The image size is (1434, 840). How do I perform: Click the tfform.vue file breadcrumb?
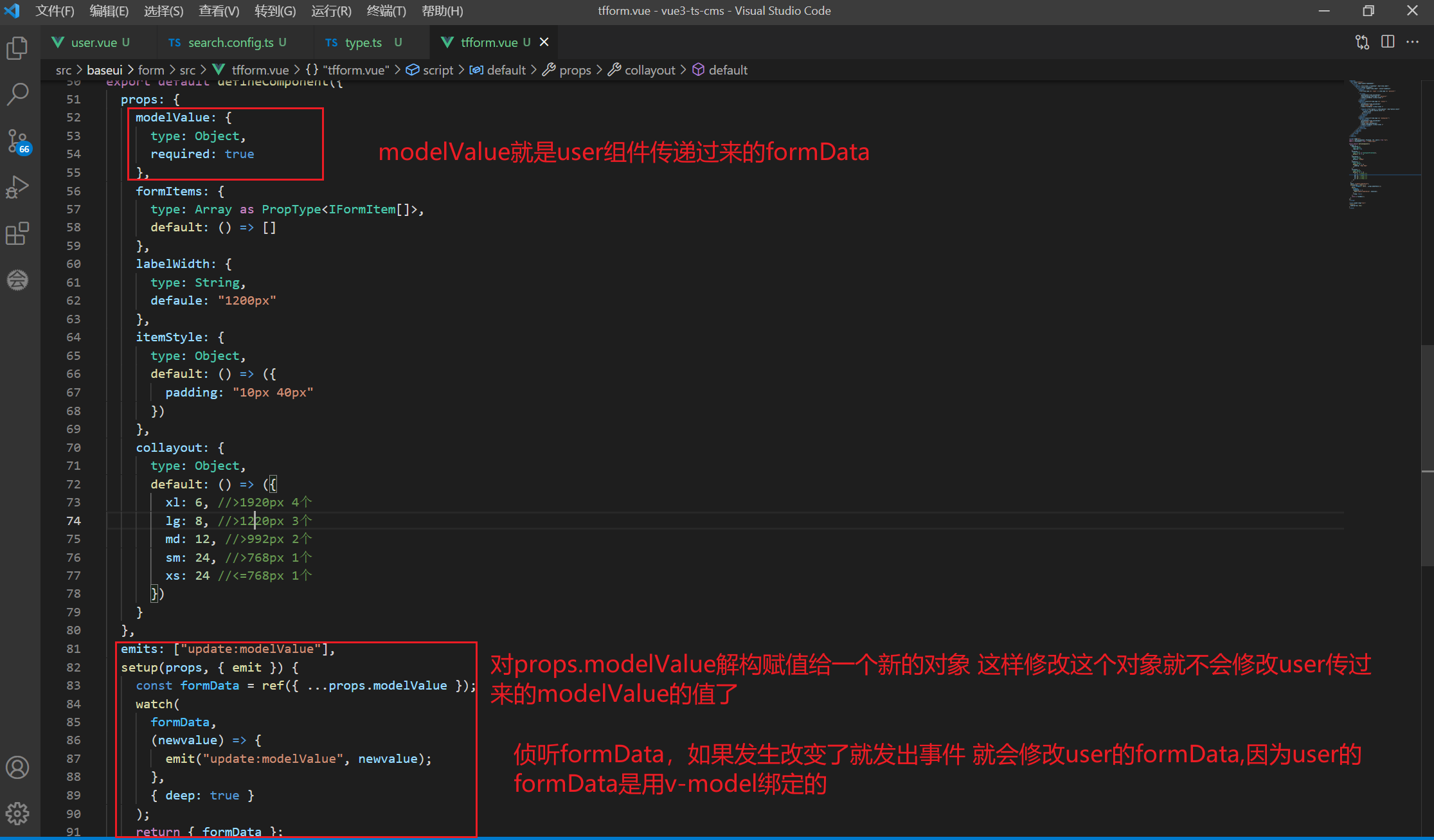[252, 70]
